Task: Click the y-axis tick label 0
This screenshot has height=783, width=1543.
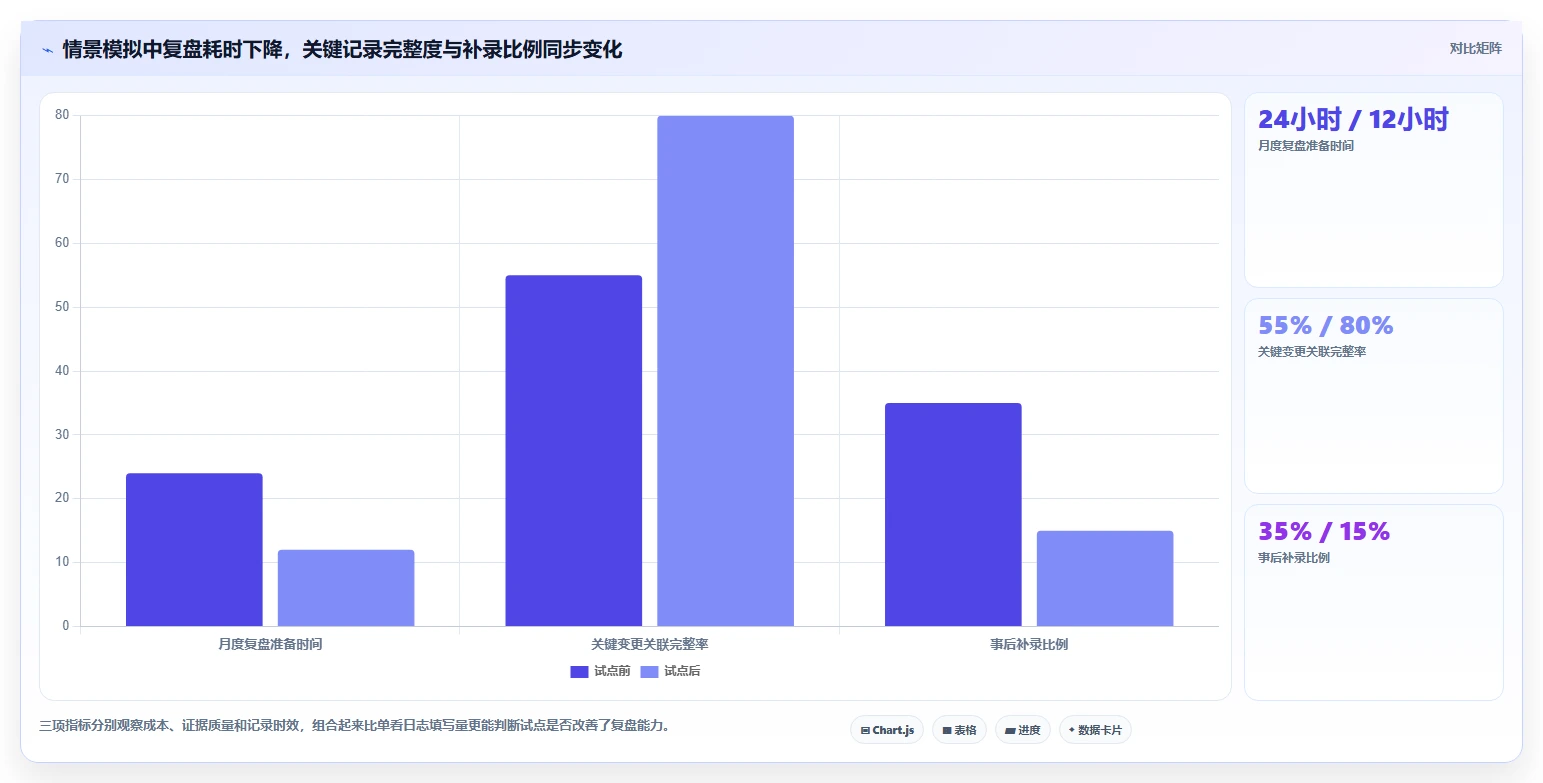Action: click(66, 626)
